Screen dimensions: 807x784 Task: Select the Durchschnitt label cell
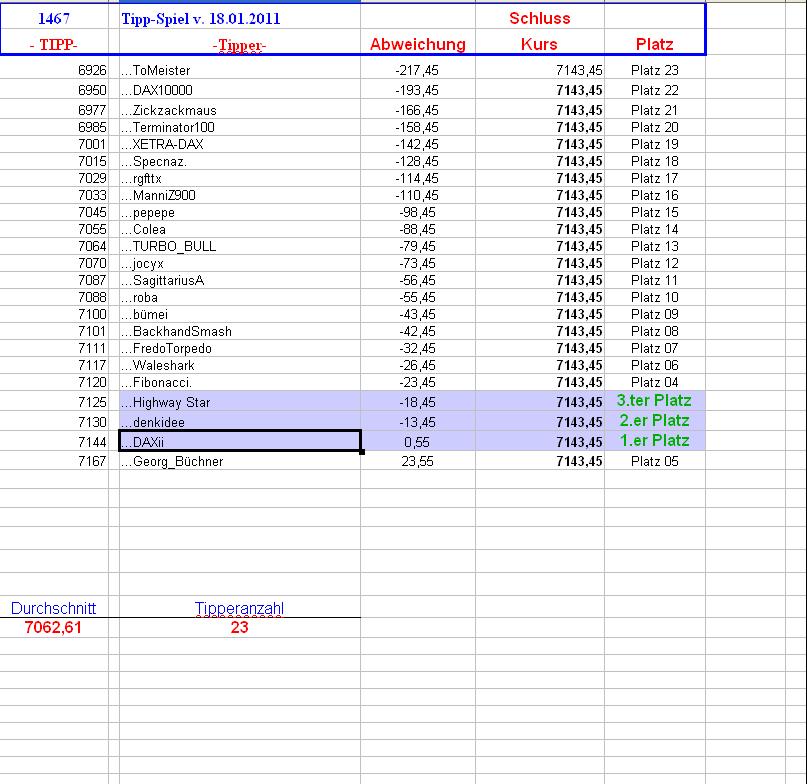tap(55, 606)
